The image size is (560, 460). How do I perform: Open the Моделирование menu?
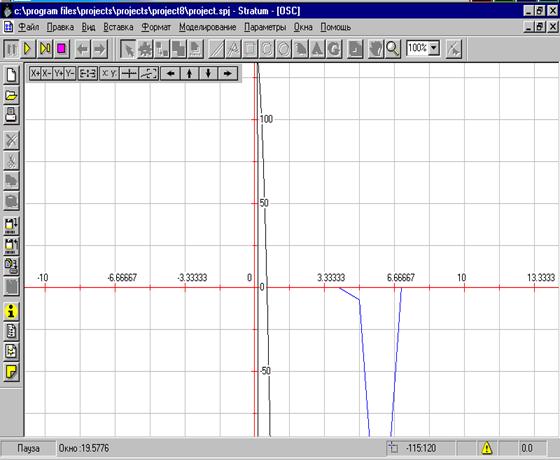[208, 27]
